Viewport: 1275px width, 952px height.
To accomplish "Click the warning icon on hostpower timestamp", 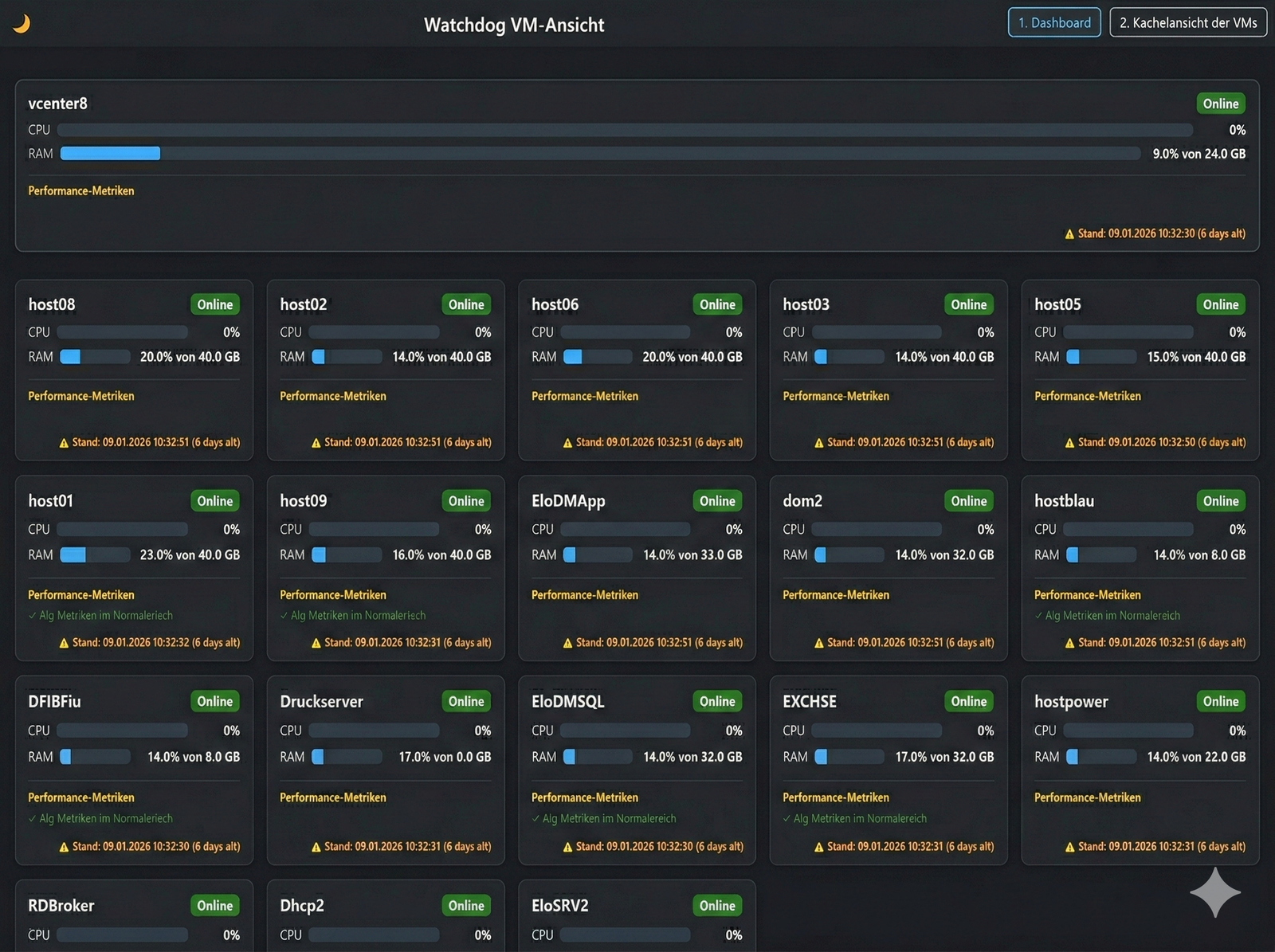I will [1069, 847].
